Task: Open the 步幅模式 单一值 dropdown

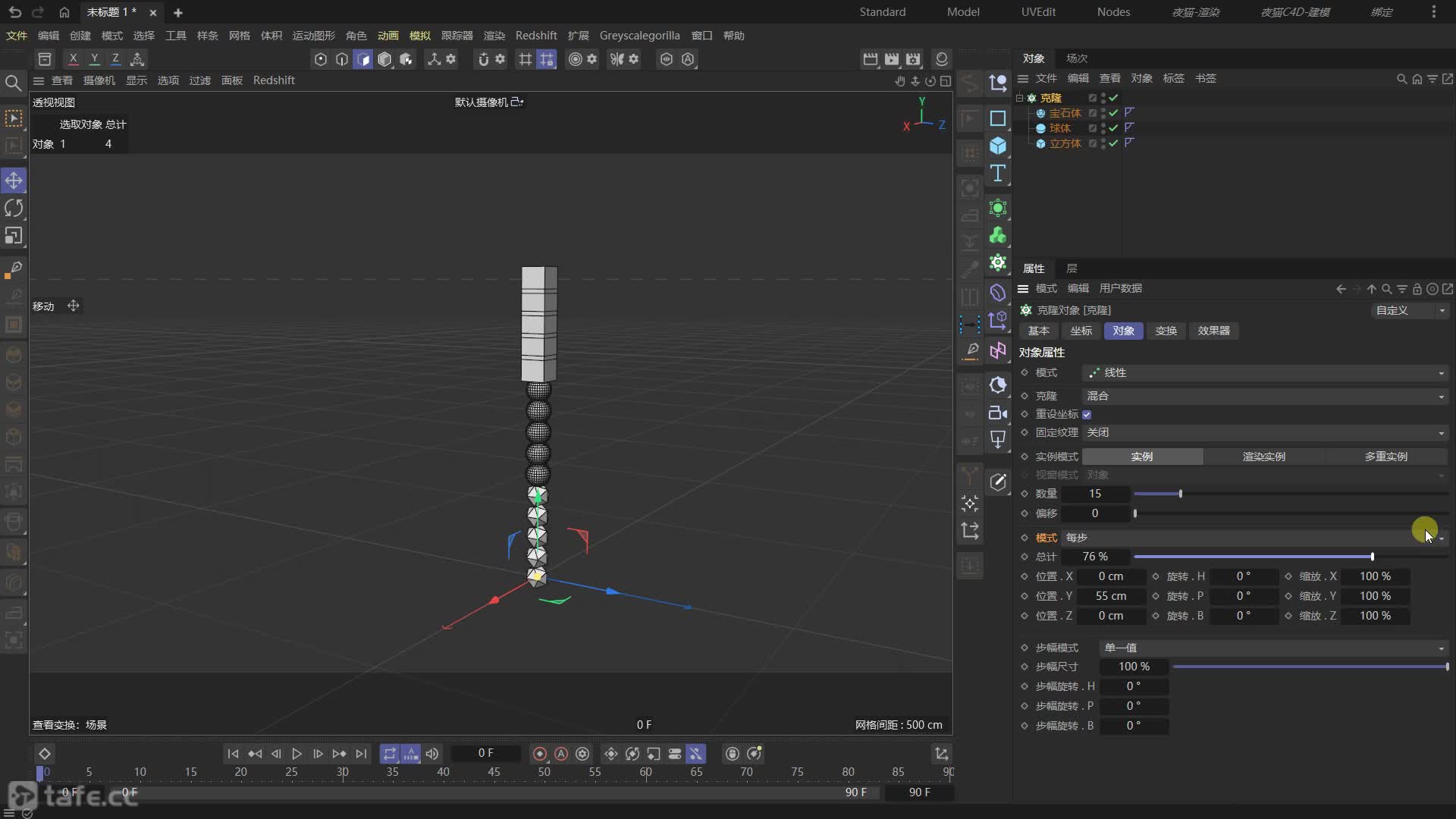Action: coord(1273,648)
